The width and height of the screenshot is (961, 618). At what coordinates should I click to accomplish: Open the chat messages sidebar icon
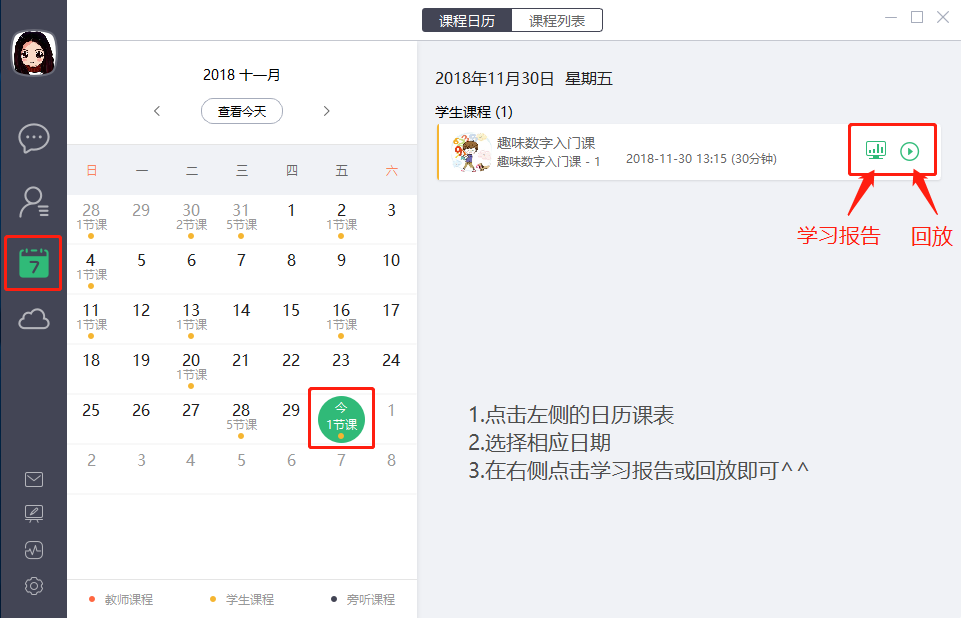34,138
